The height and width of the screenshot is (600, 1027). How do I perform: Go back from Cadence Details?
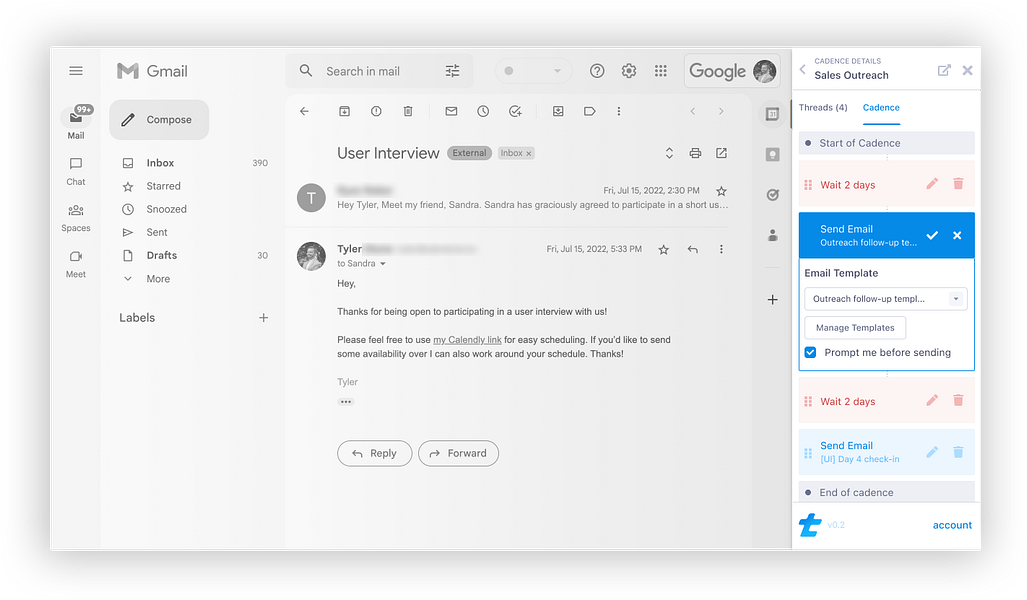[802, 69]
